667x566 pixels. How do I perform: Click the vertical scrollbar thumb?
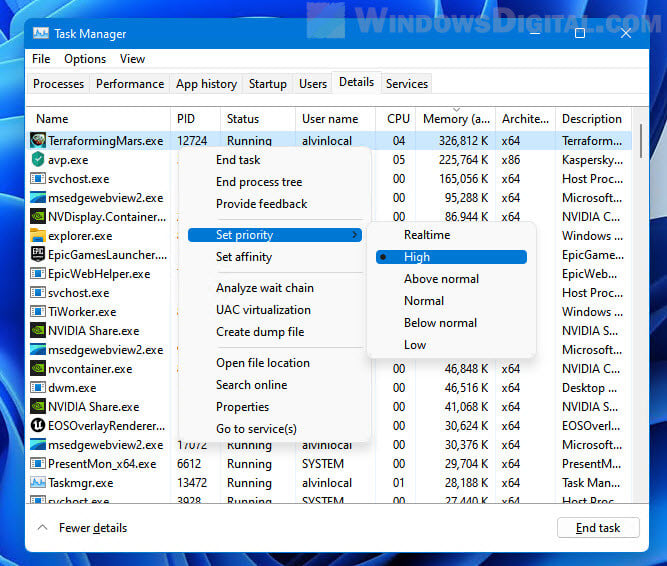coord(640,141)
